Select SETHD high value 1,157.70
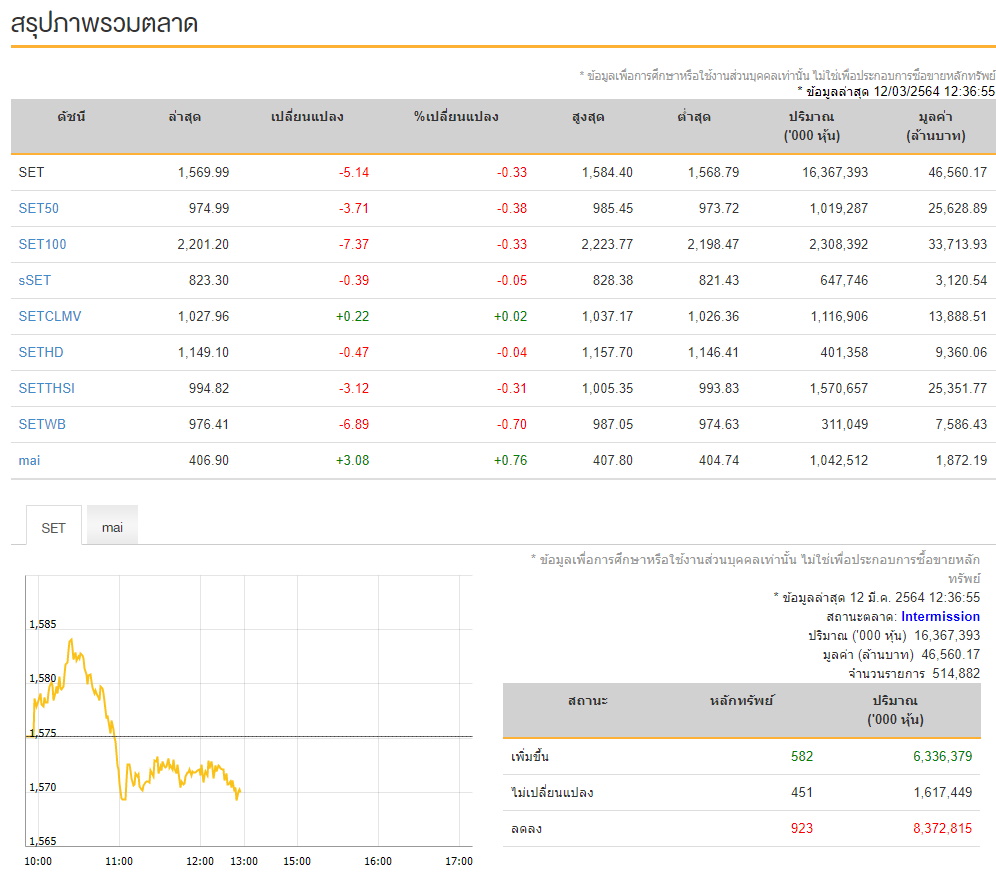This screenshot has height=879, width=996. point(607,352)
